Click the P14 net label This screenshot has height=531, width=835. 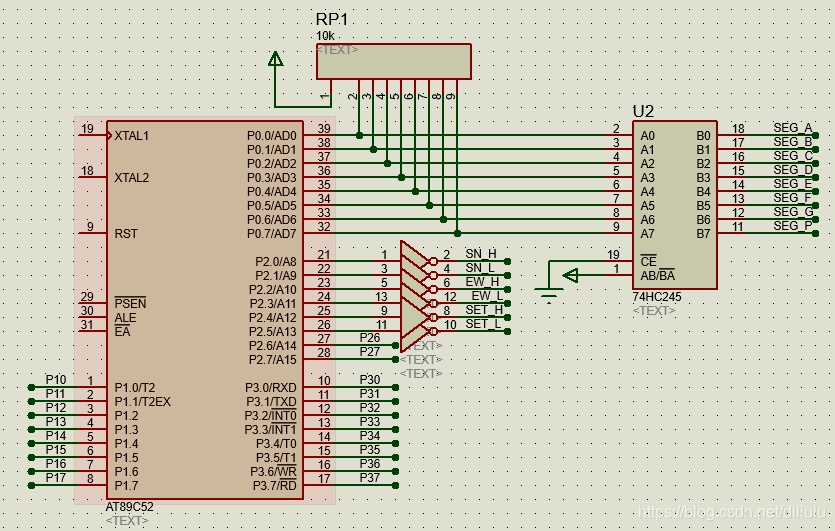55,436
